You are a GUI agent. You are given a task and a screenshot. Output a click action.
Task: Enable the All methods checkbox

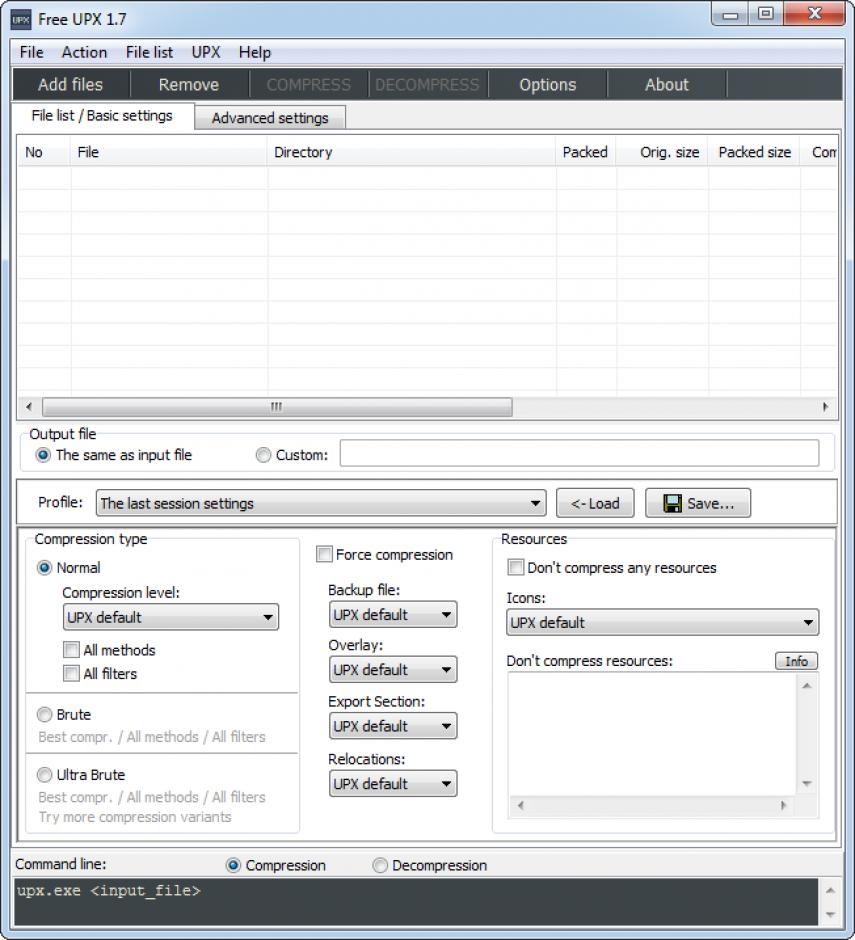tap(109, 650)
